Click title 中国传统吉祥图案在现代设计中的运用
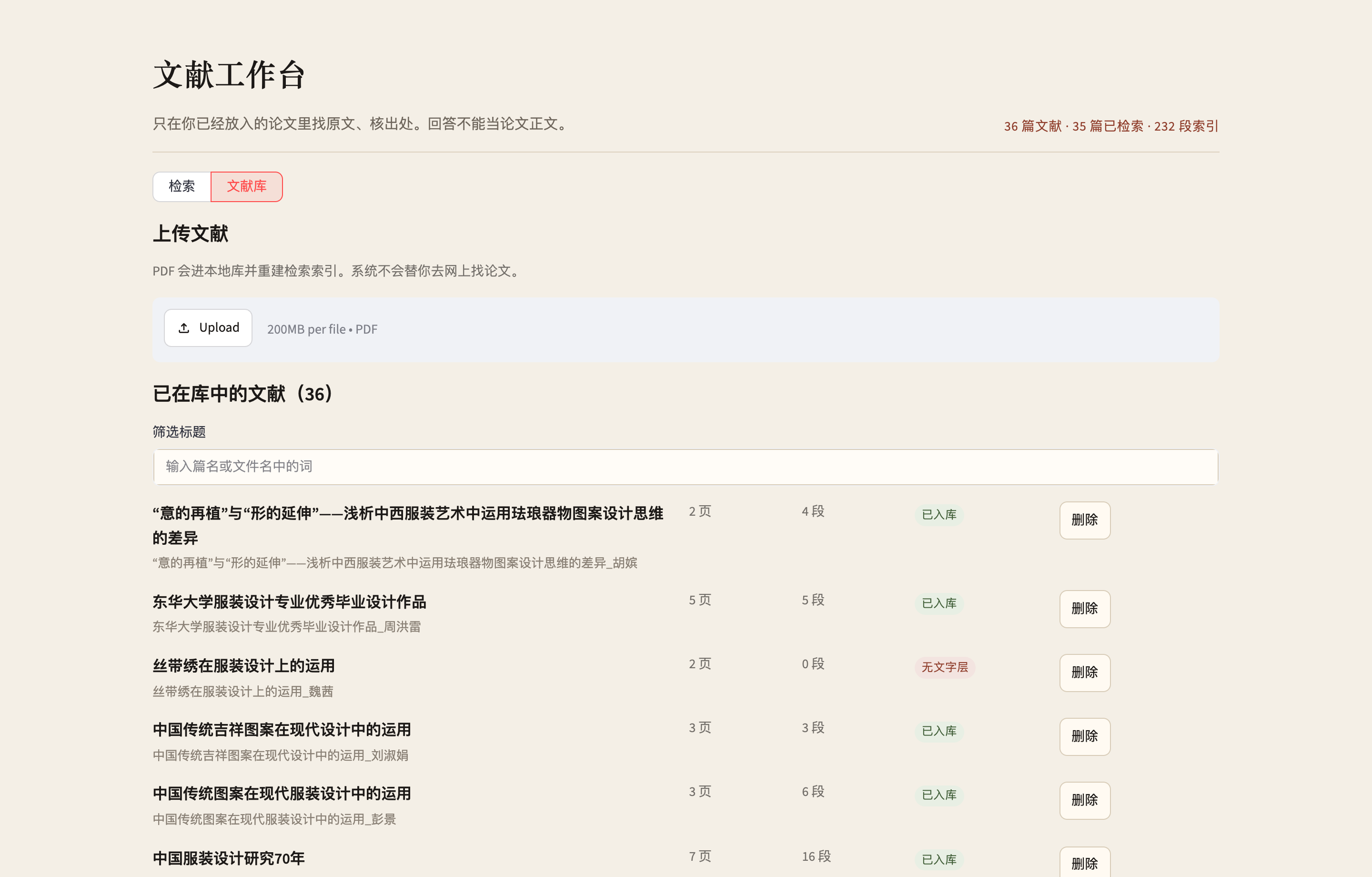Screen dimensions: 1372x877 282,729
